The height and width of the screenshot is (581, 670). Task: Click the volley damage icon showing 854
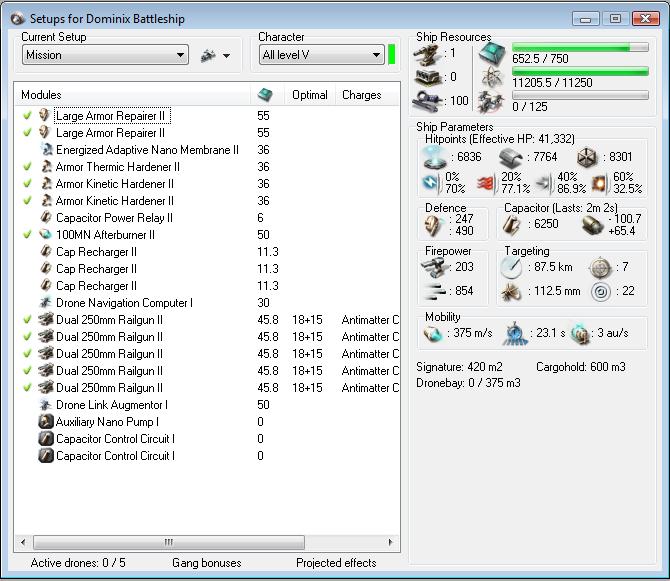435,291
